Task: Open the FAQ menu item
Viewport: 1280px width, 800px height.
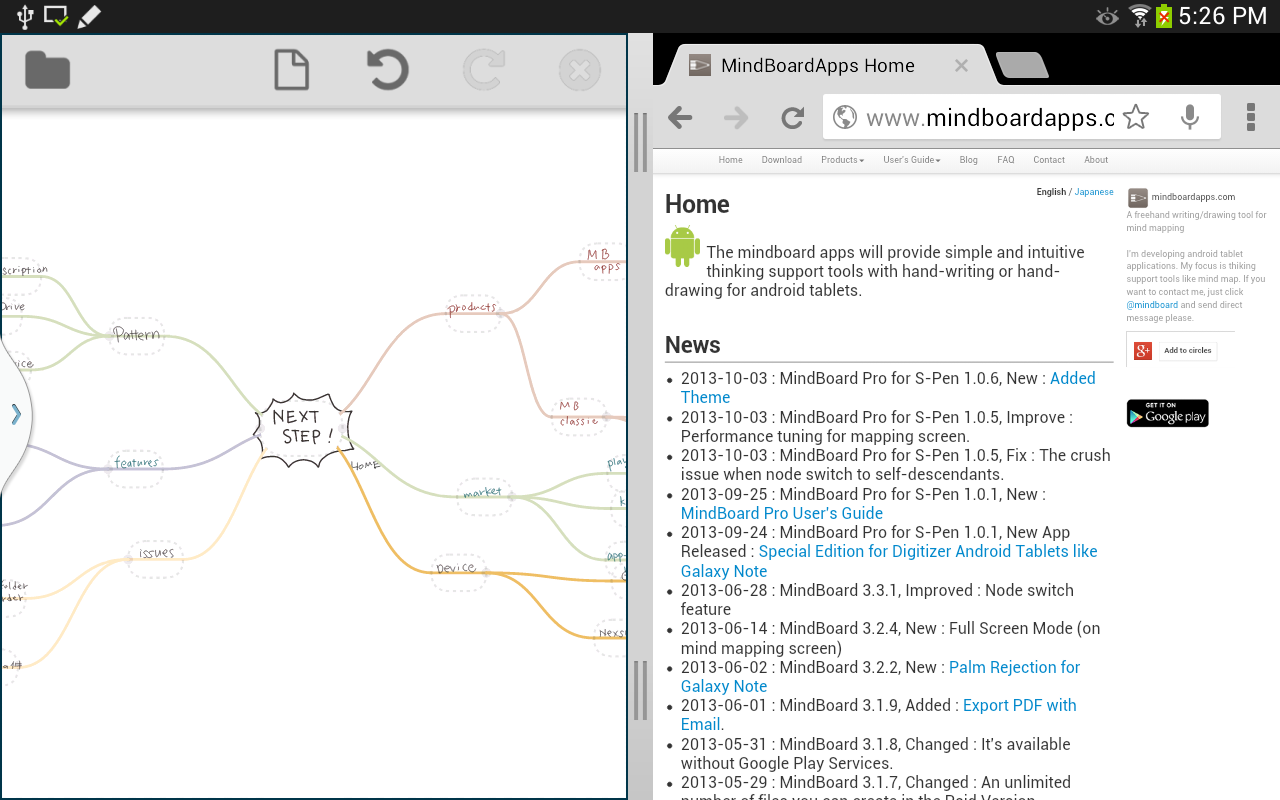Action: tap(1005, 160)
